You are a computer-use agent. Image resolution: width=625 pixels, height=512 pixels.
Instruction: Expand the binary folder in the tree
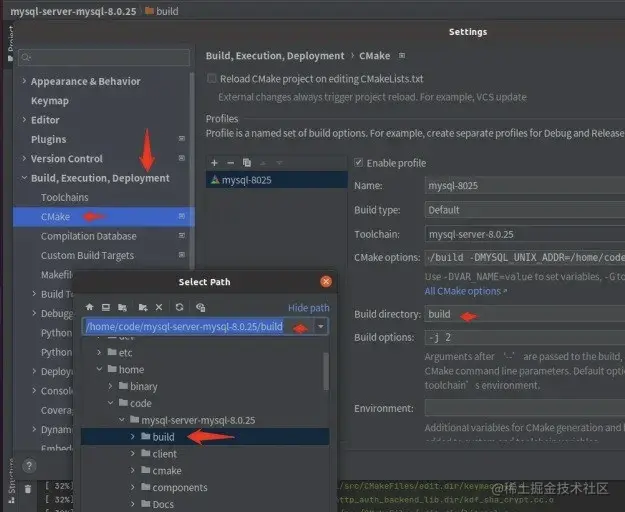click(x=110, y=386)
